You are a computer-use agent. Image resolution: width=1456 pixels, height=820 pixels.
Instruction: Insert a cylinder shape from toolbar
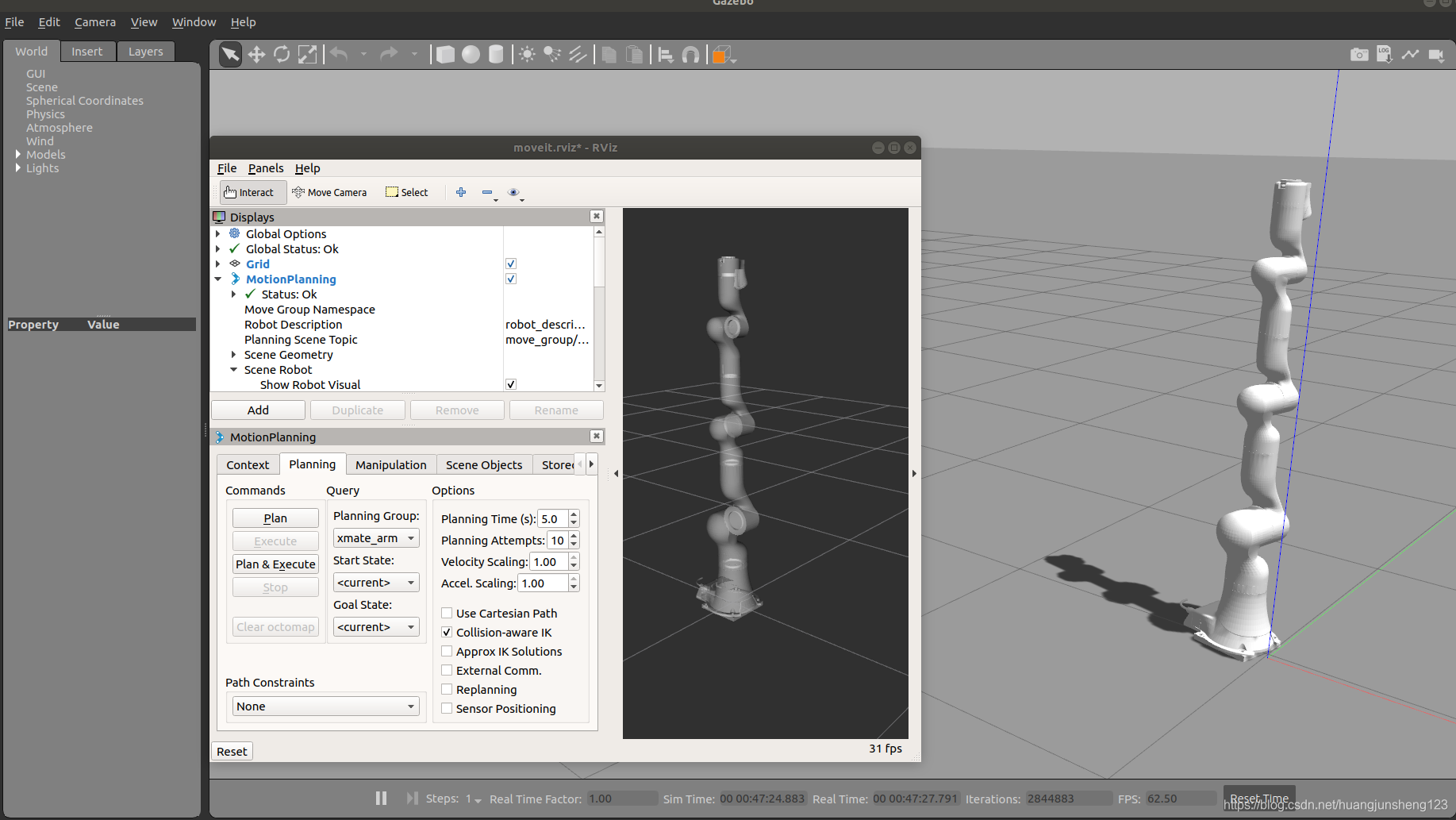[x=496, y=55]
